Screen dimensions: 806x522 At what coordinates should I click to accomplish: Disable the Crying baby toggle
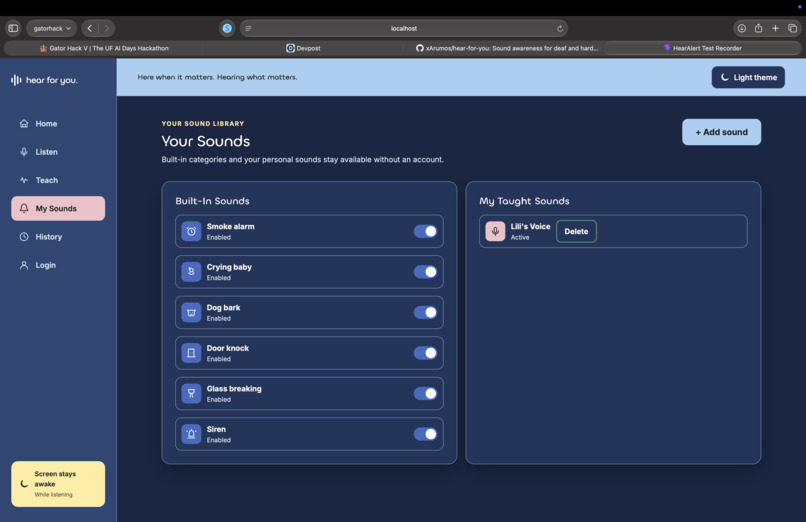click(426, 272)
